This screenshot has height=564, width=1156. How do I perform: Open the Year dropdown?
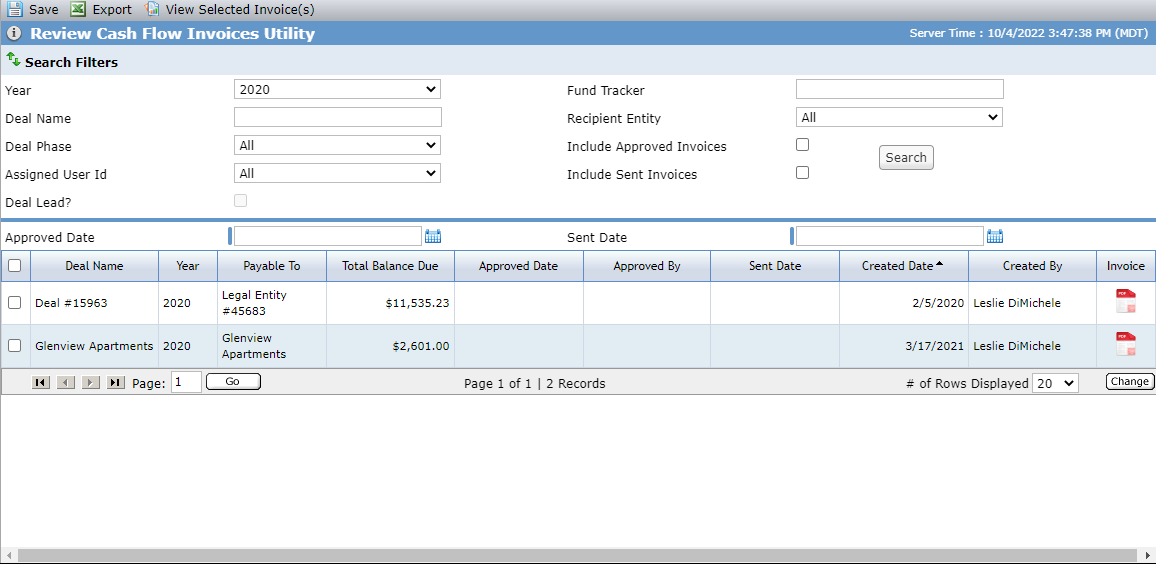(x=338, y=89)
